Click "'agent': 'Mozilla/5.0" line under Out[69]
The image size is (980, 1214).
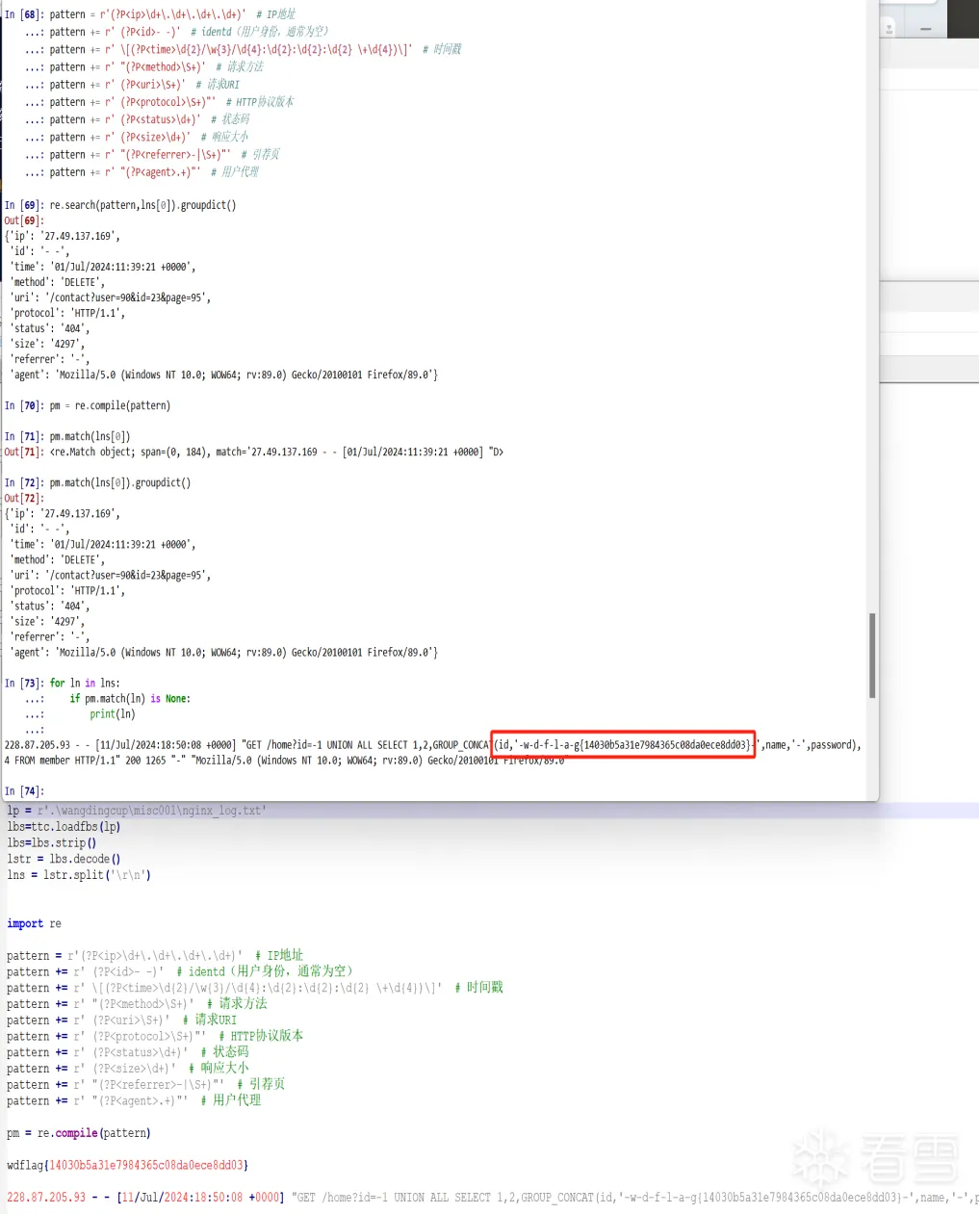click(x=223, y=375)
